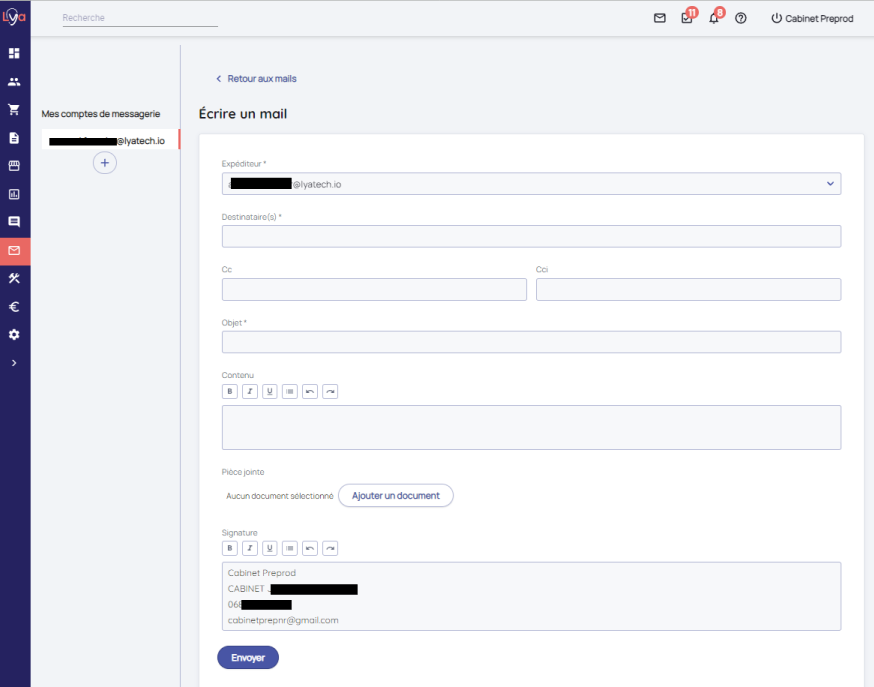
Task: Click Ajouter un document button
Action: [x=395, y=496]
